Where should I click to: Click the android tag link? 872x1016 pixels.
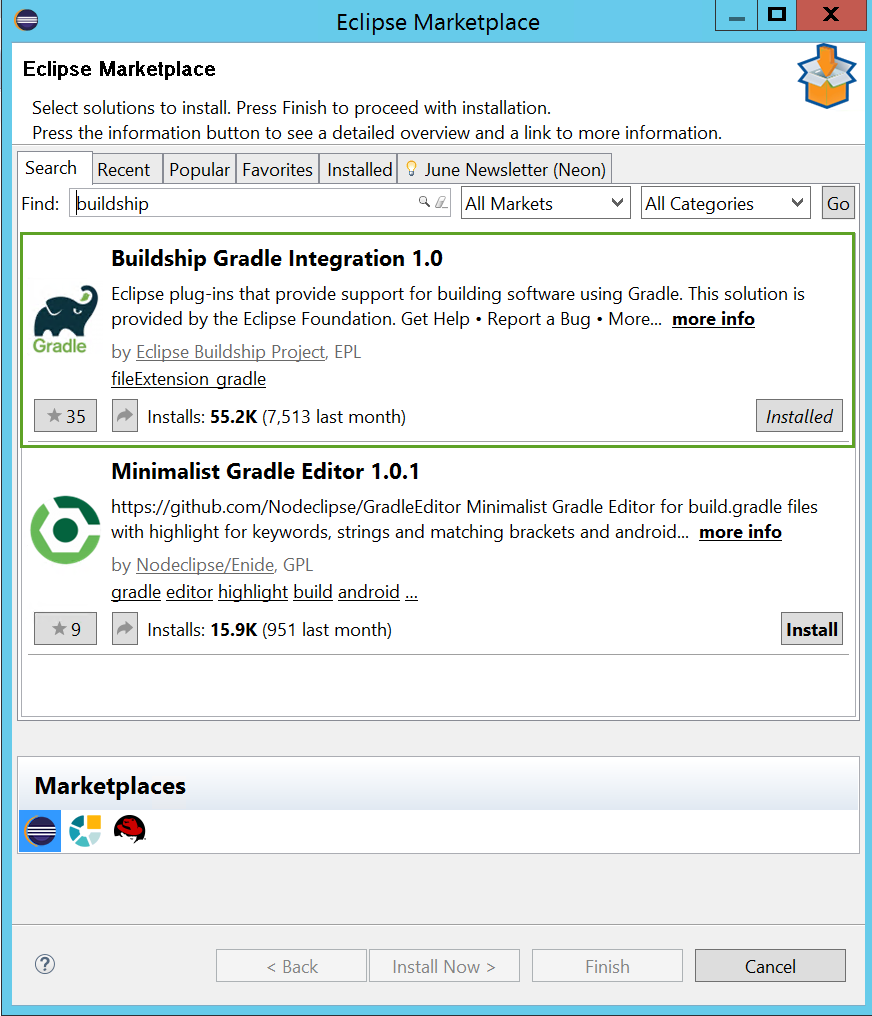369,592
